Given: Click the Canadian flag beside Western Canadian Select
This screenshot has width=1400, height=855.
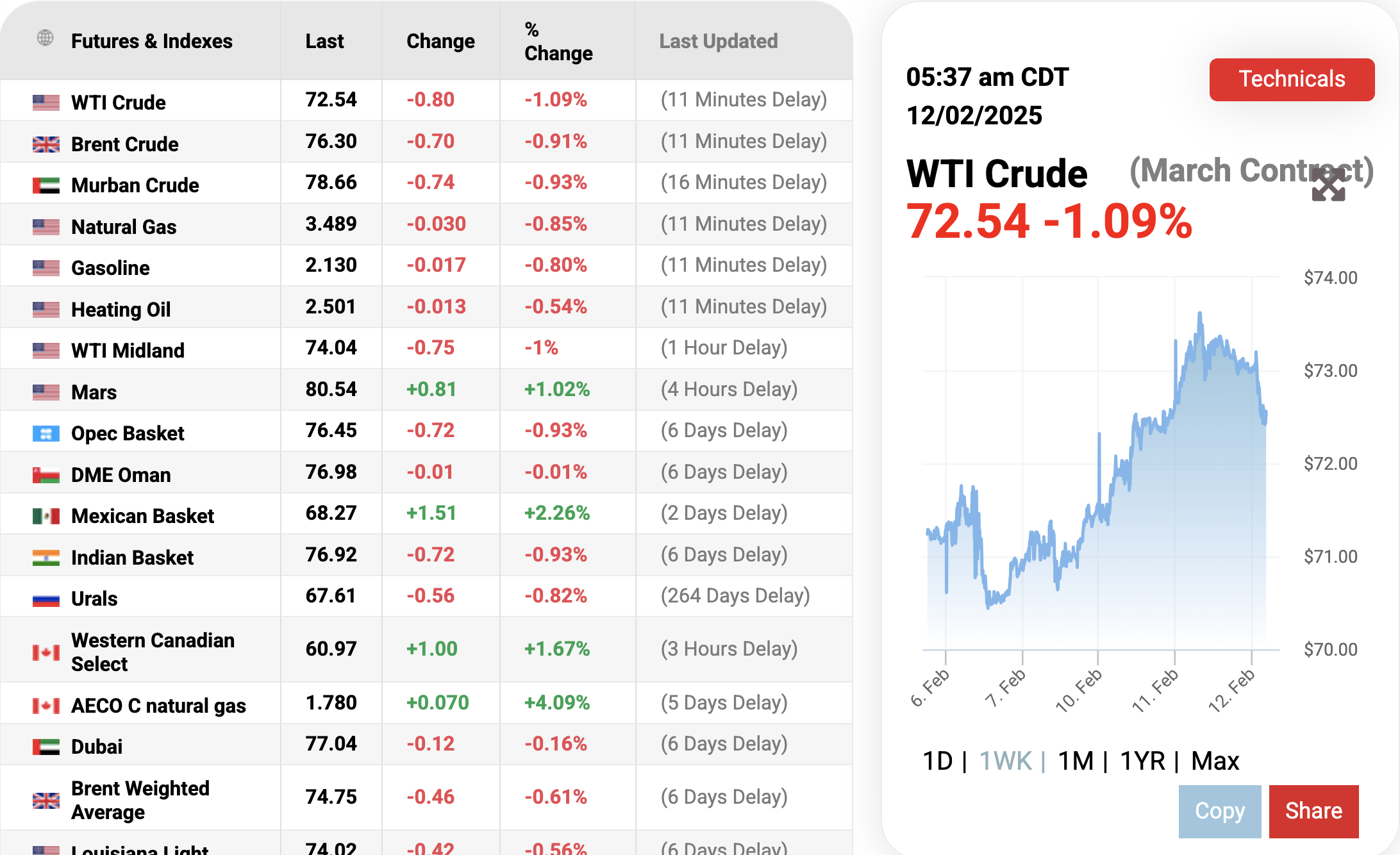Looking at the screenshot, I should [46, 652].
